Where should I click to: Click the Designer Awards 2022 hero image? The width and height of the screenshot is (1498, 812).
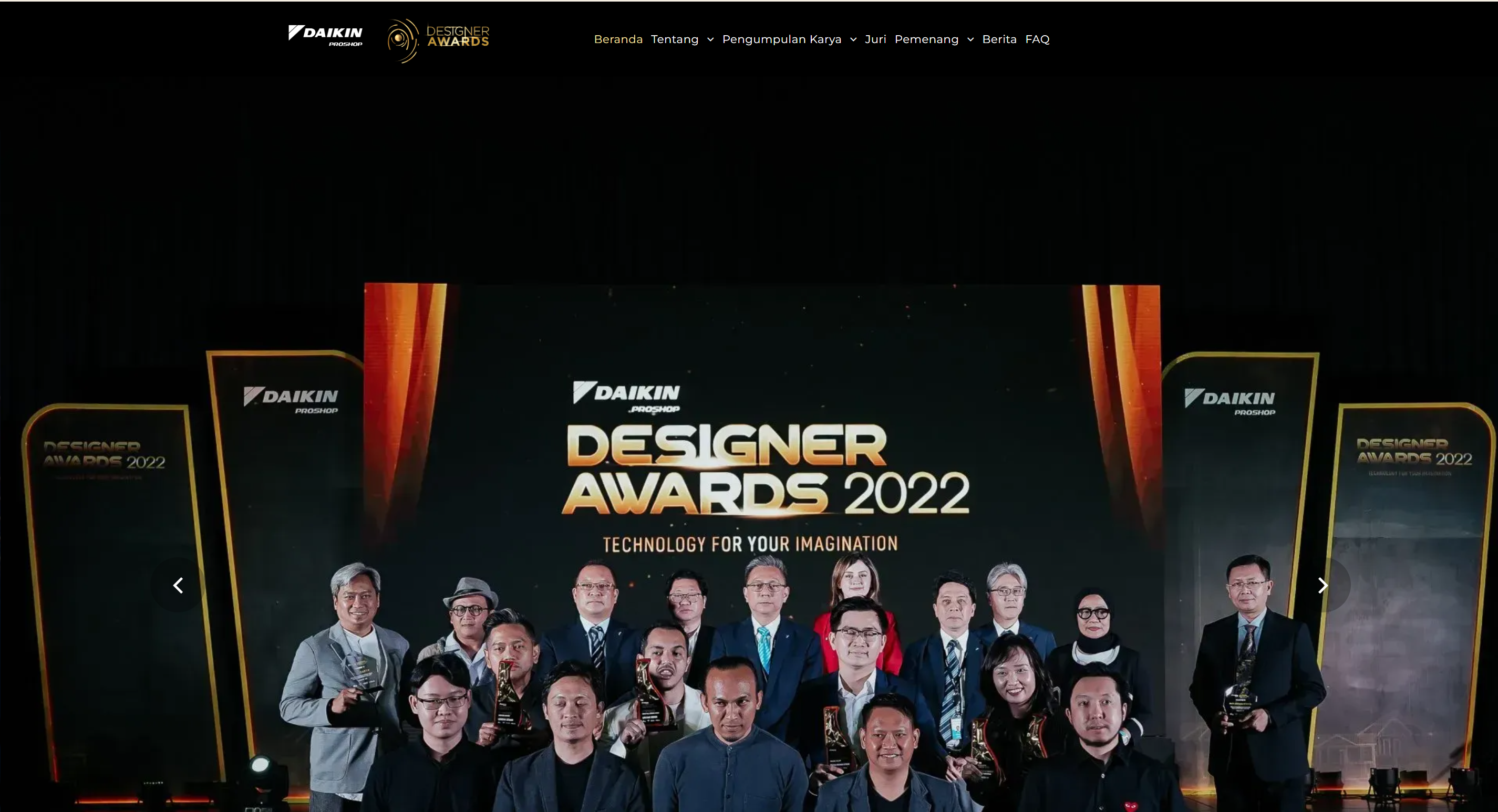(749, 445)
